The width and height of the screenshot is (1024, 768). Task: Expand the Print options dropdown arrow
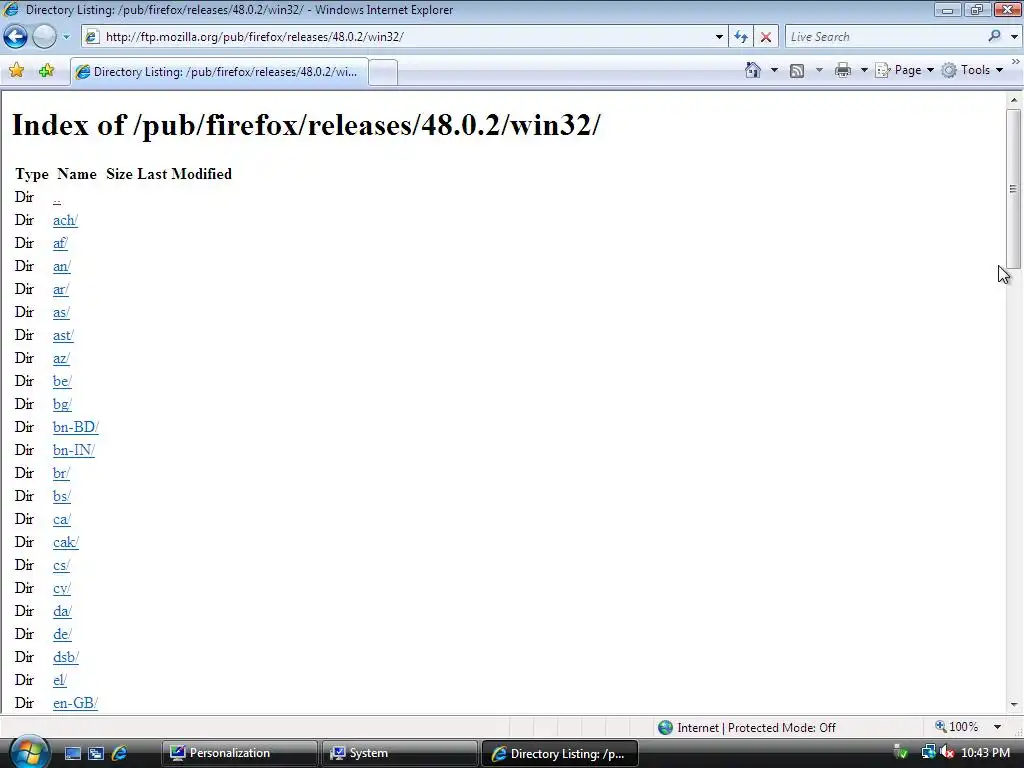(863, 70)
